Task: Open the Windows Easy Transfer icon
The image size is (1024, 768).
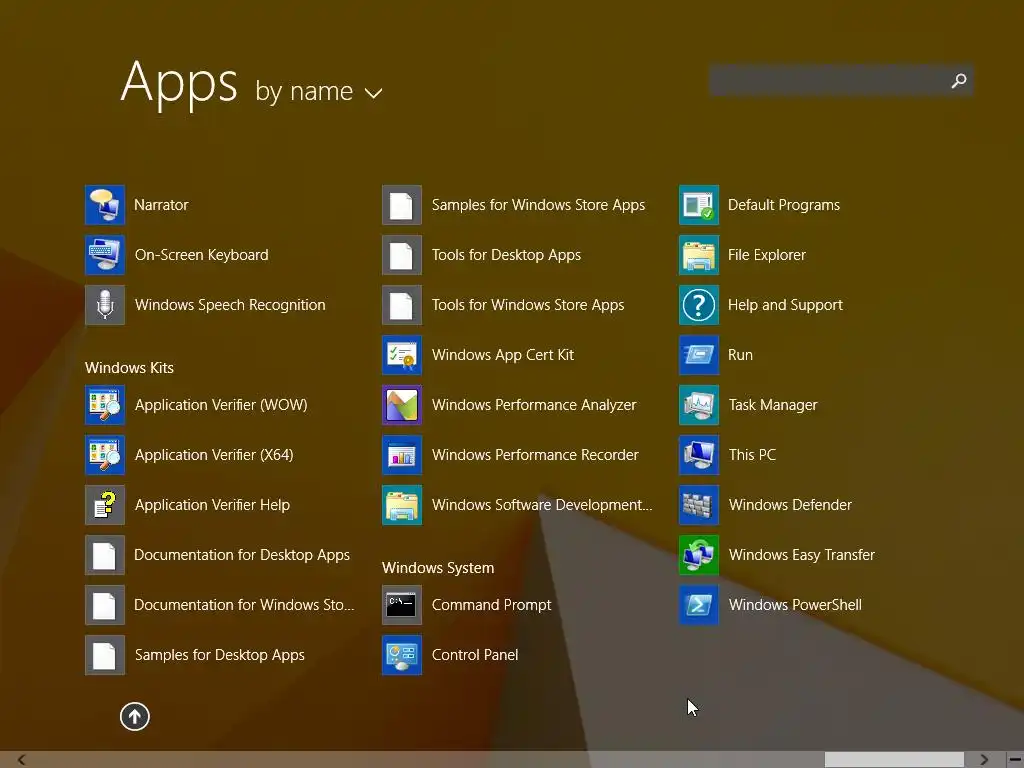Action: click(699, 555)
